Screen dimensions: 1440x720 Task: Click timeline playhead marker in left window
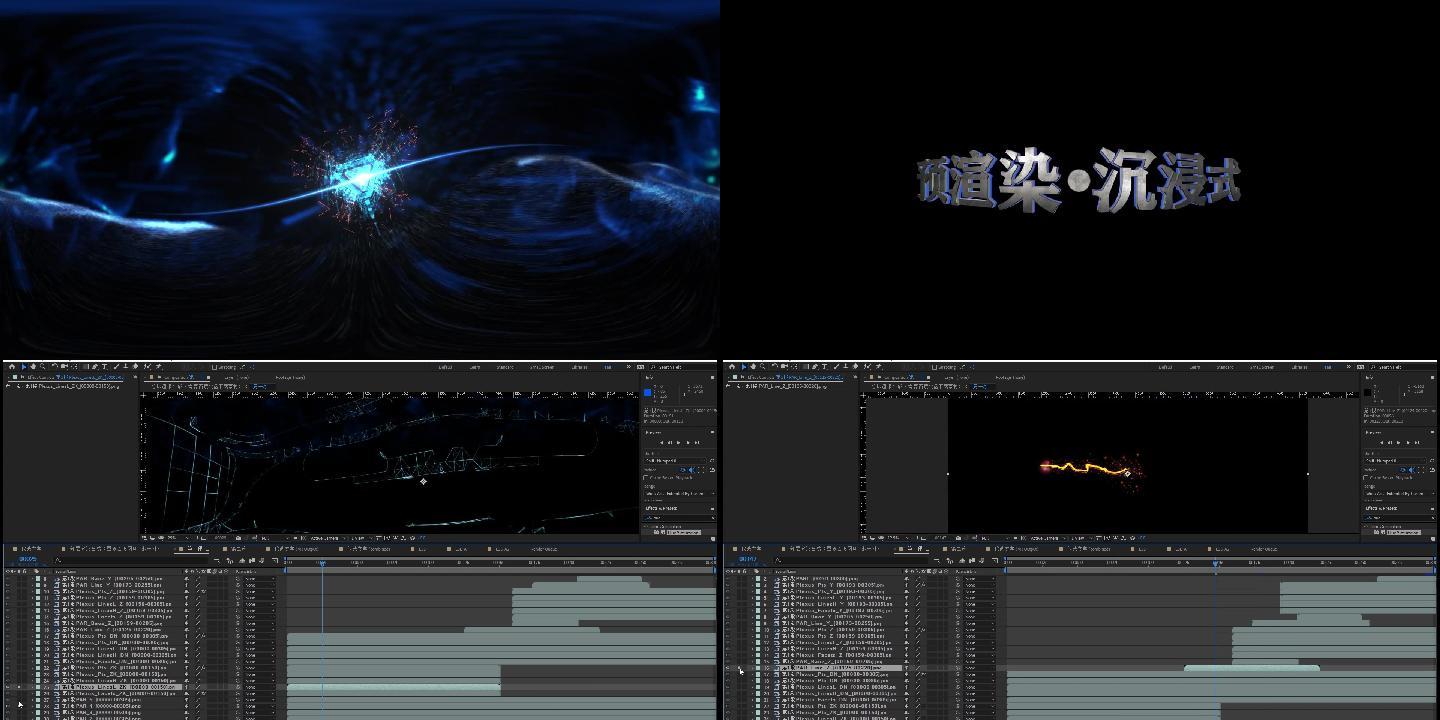(322, 564)
